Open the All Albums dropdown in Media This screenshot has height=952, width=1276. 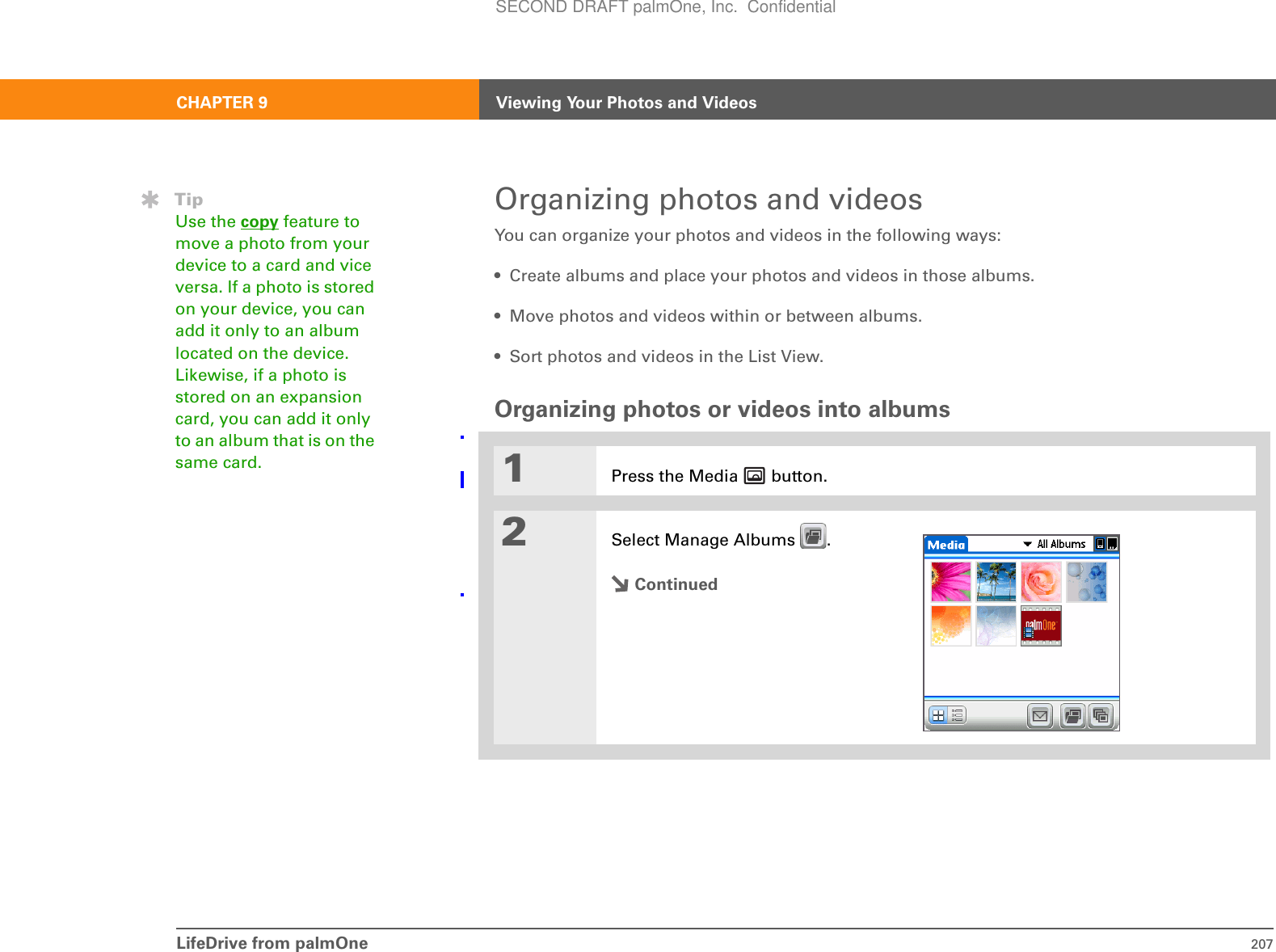(x=1055, y=544)
